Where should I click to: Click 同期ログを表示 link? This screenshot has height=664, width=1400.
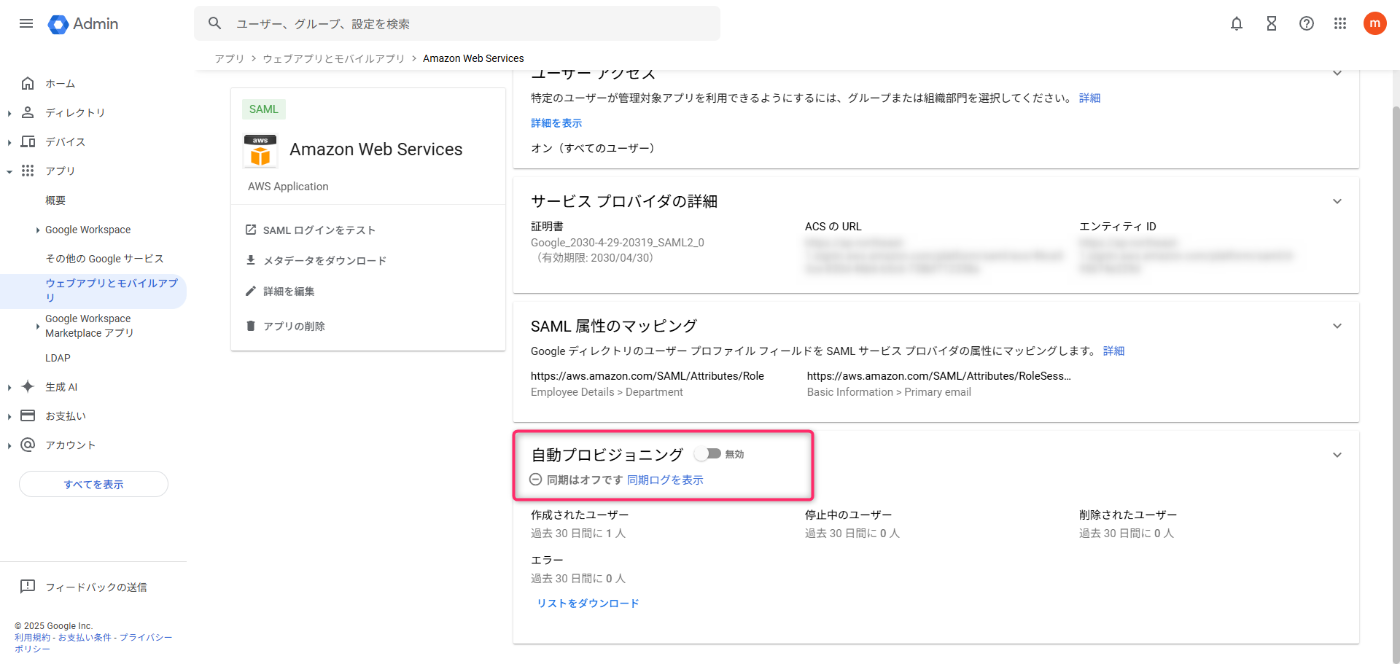[665, 480]
